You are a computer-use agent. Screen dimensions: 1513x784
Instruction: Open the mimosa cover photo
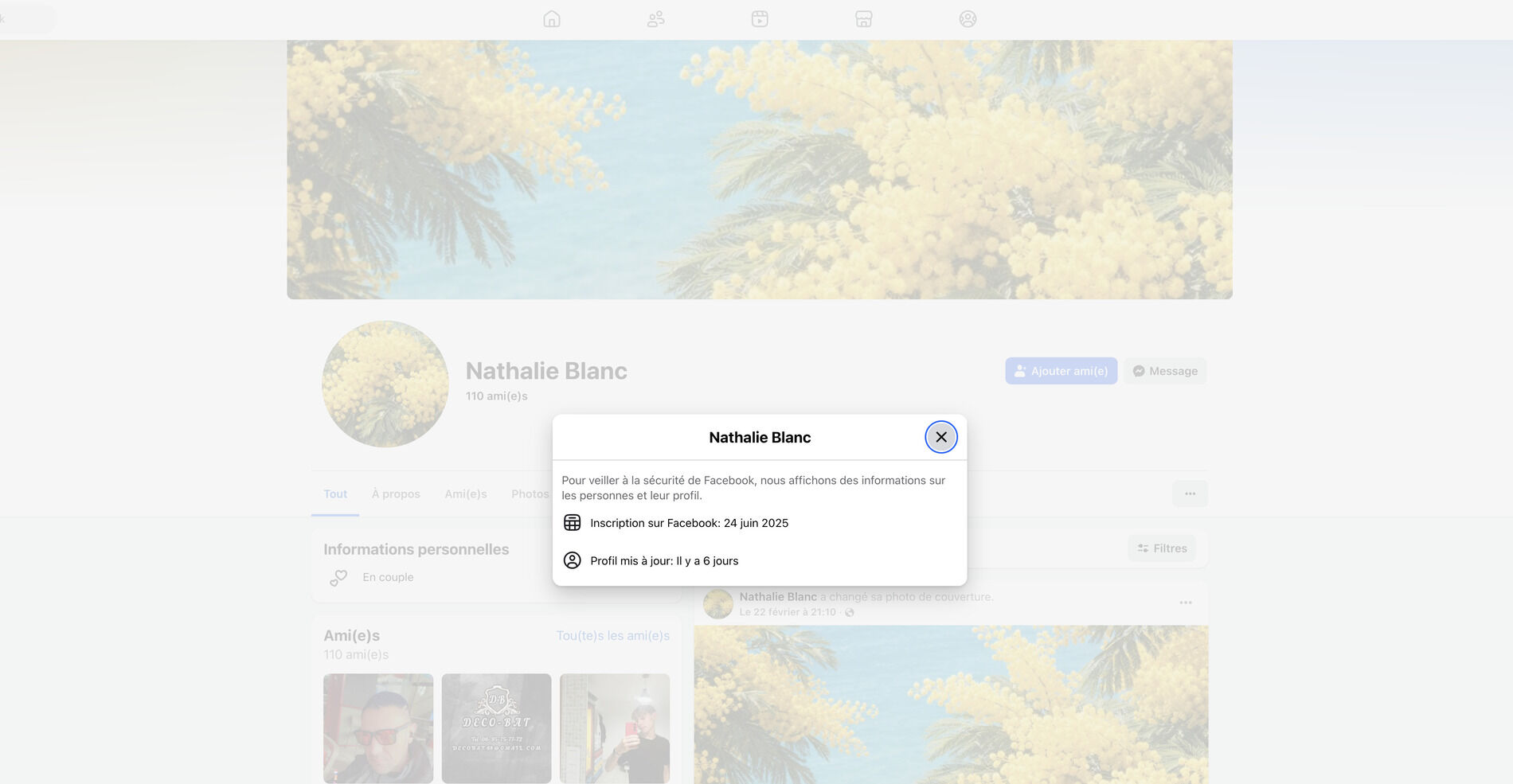click(760, 170)
